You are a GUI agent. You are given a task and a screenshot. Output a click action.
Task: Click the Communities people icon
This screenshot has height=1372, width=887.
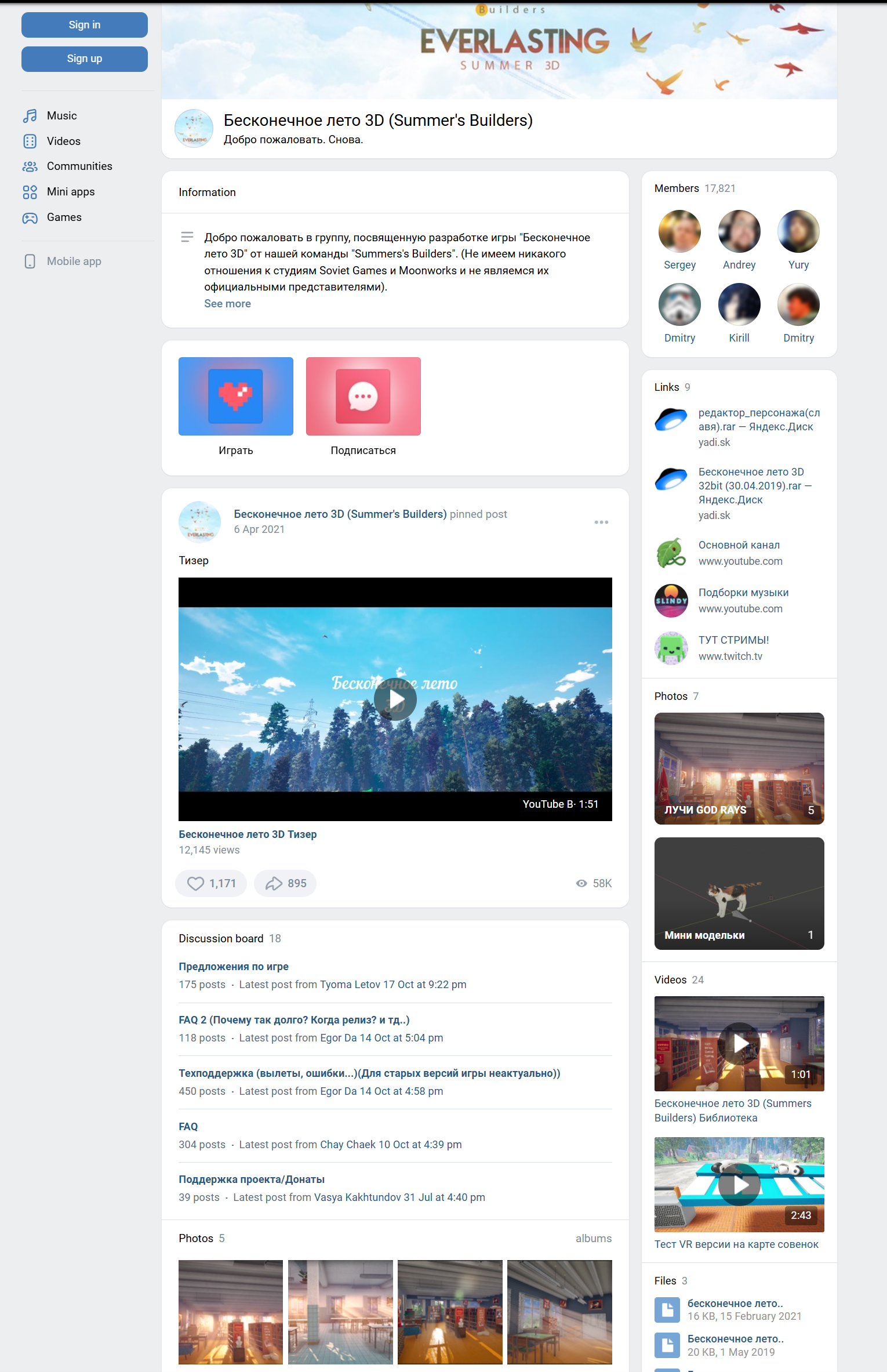pos(30,166)
